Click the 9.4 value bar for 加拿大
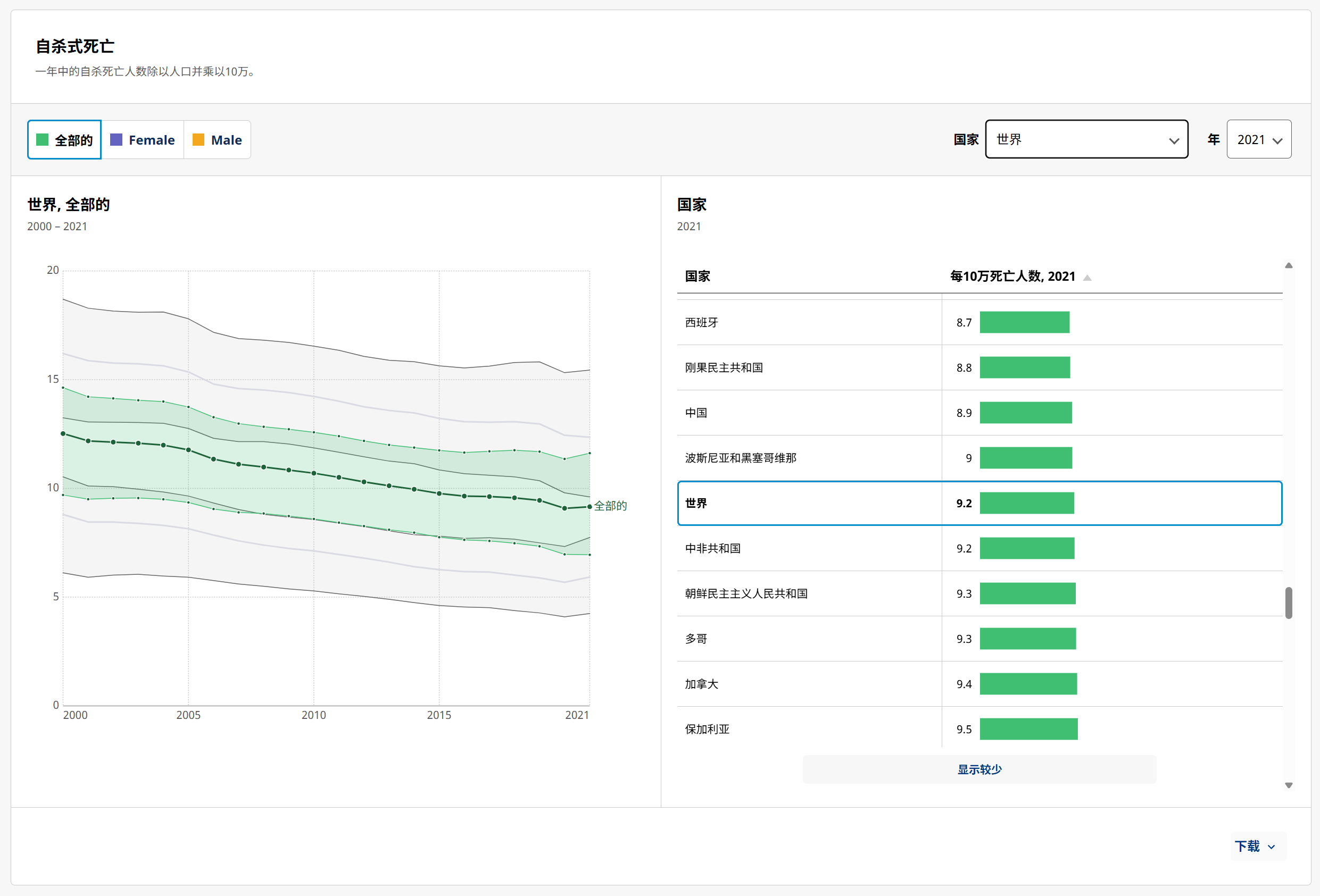1320x896 pixels. 1028,684
